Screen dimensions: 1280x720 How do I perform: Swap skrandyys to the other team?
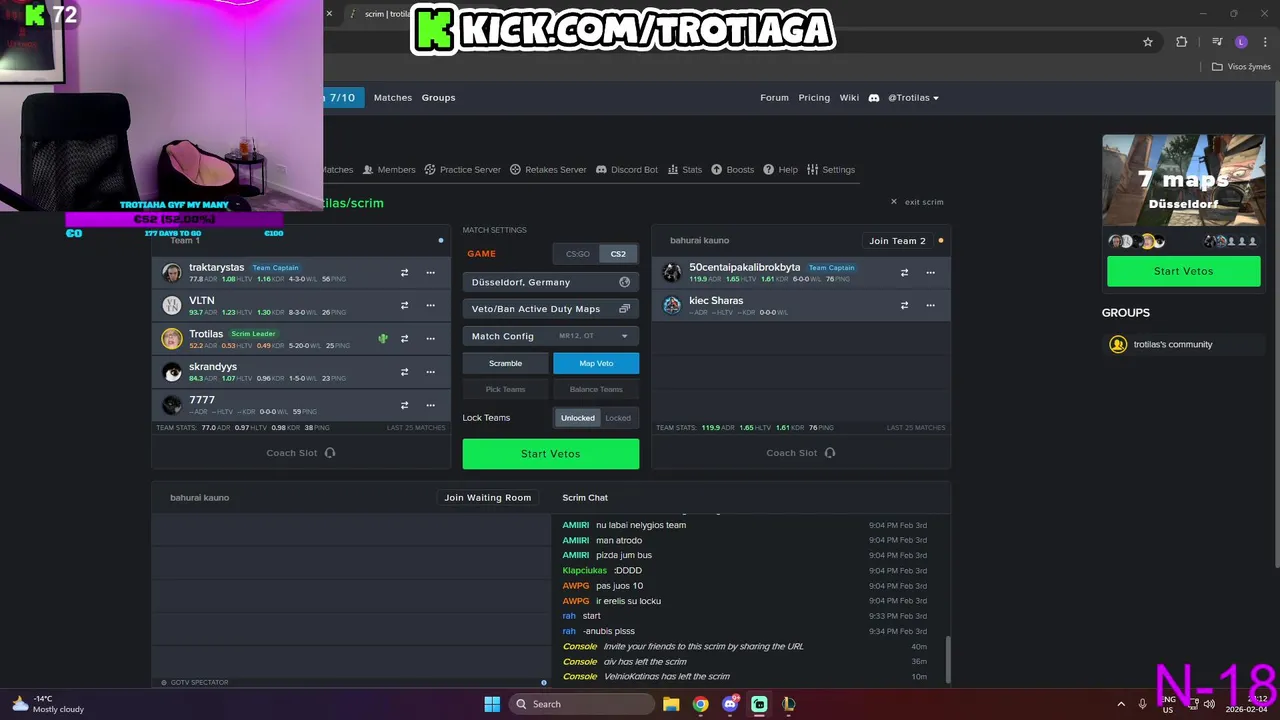click(404, 372)
